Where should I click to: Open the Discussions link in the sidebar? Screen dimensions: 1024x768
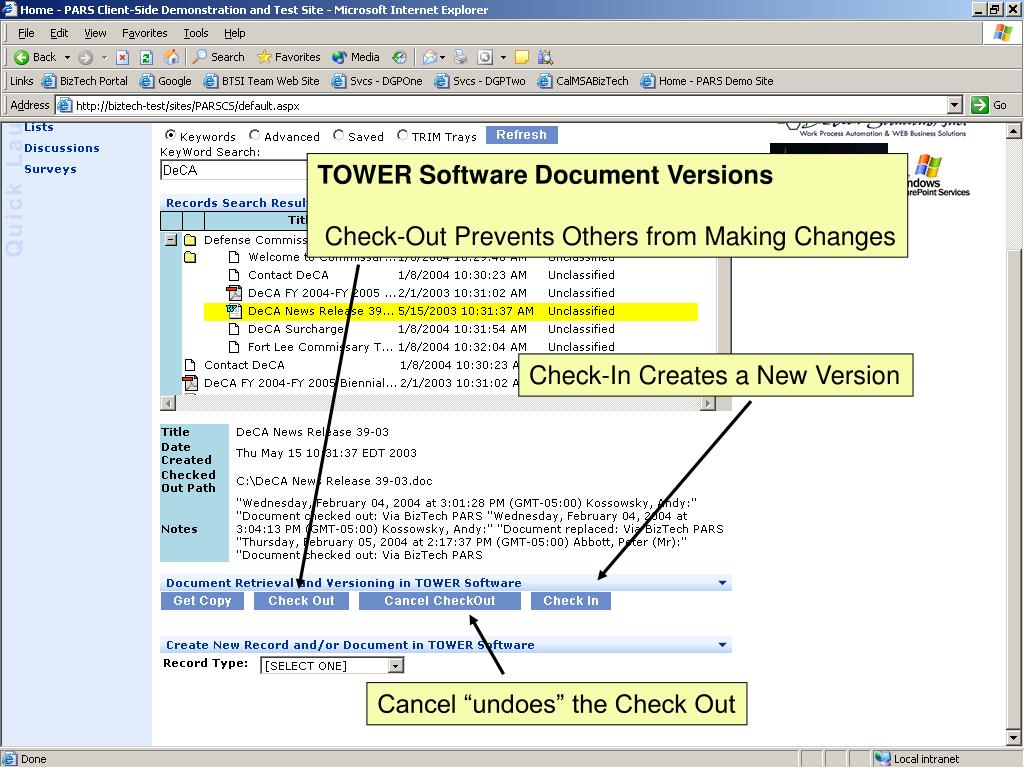(x=62, y=148)
